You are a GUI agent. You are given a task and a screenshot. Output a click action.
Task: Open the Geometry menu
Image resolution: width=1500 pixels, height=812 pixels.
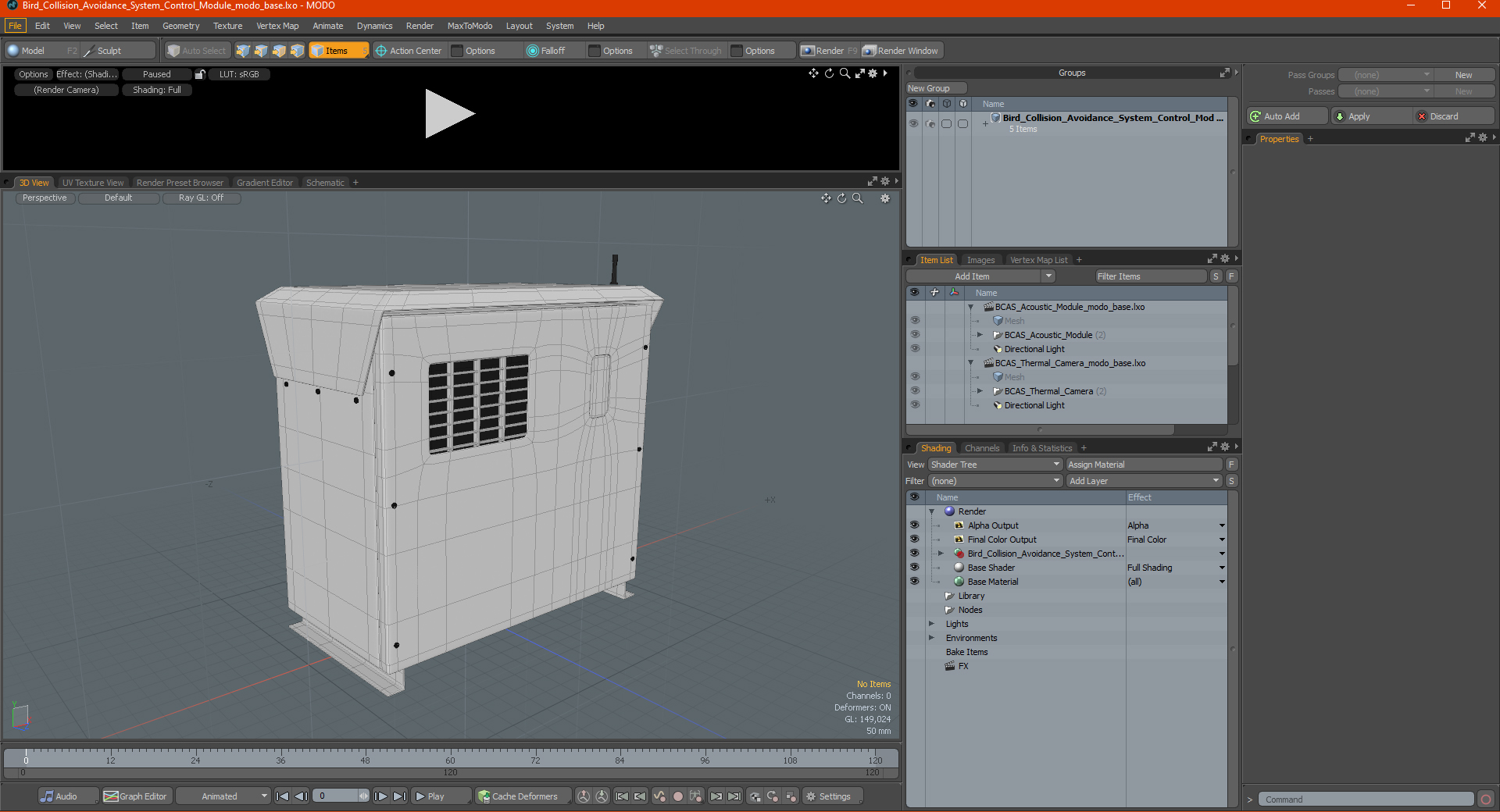(x=180, y=26)
